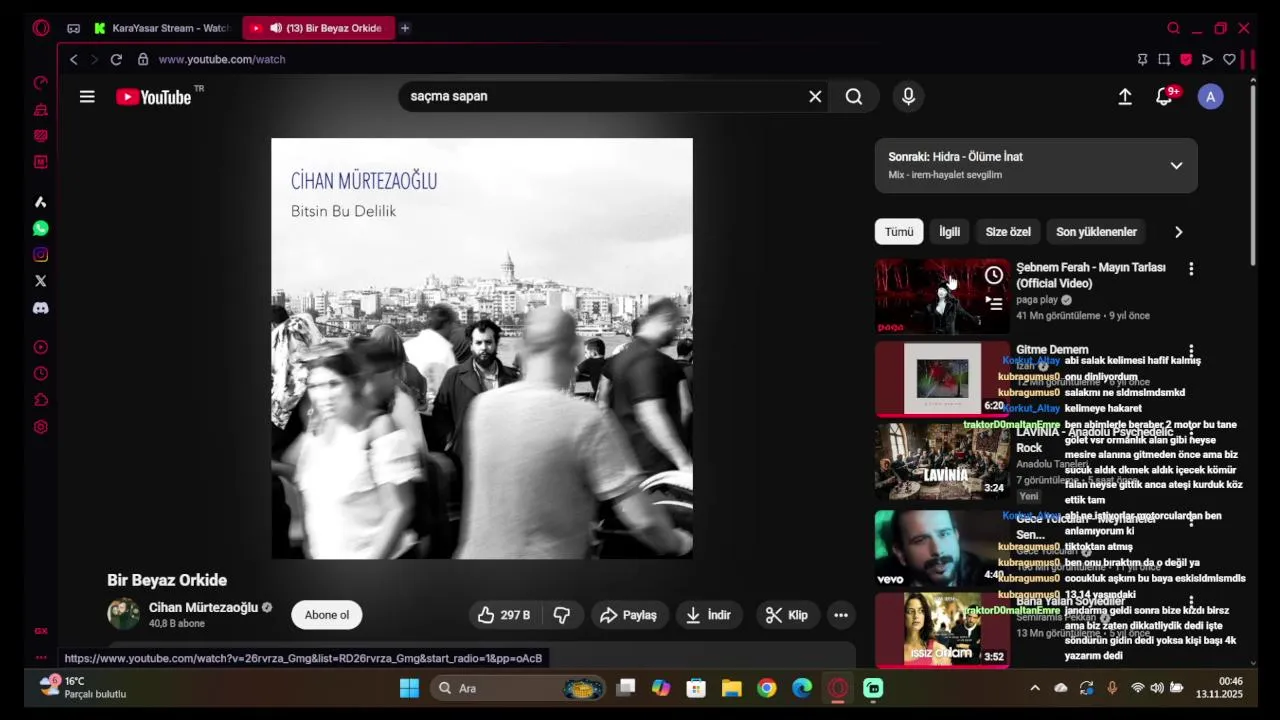Share the video with 'Paylaş'
1280x720 pixels.
click(629, 615)
